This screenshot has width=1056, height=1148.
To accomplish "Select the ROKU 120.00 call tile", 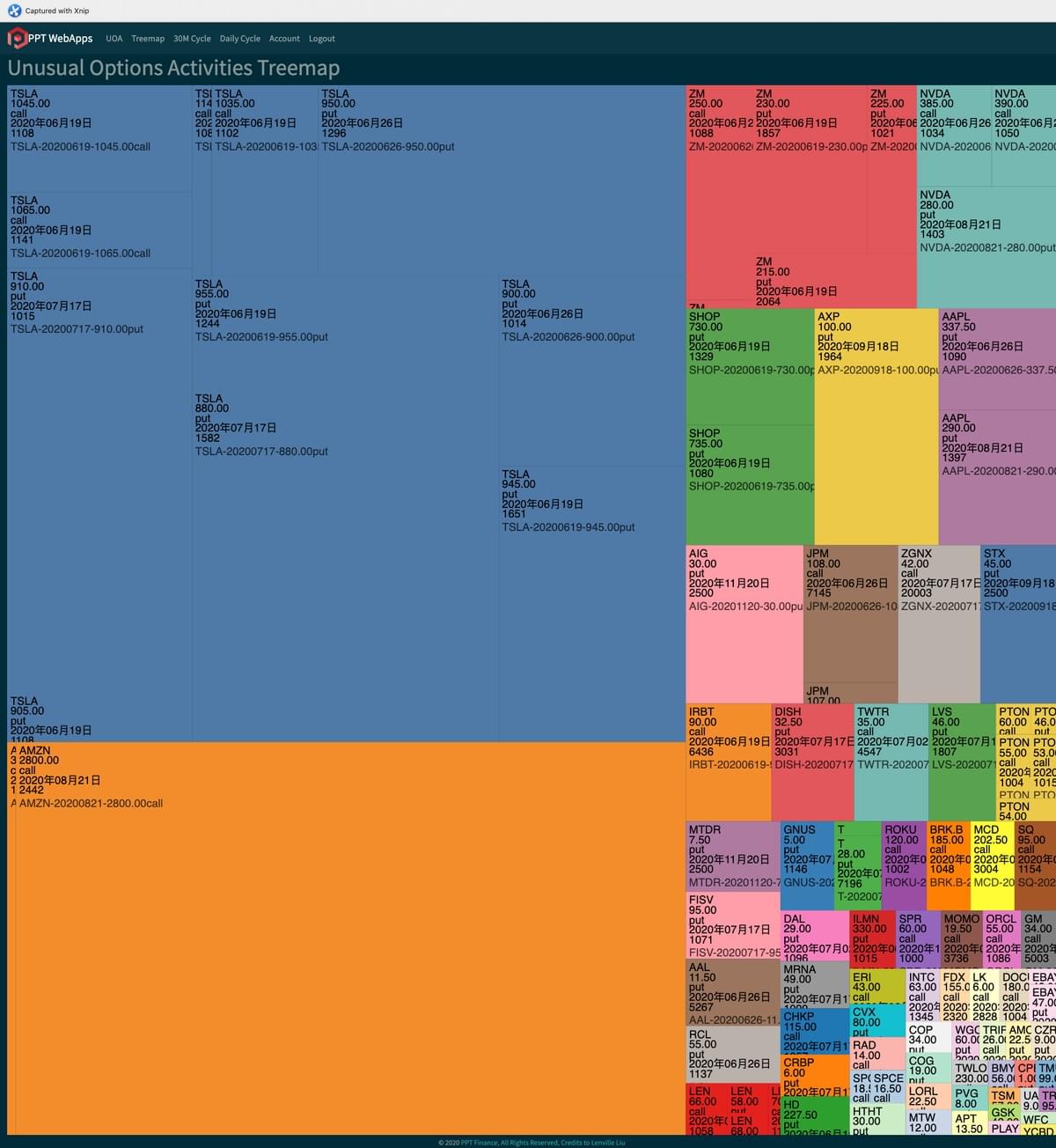I will pyautogui.click(x=904, y=866).
